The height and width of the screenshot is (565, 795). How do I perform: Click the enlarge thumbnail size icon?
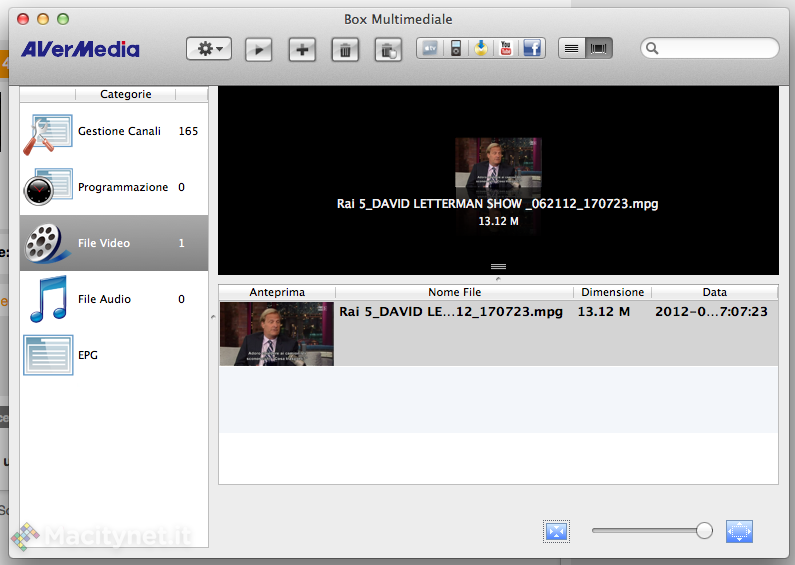(x=739, y=532)
